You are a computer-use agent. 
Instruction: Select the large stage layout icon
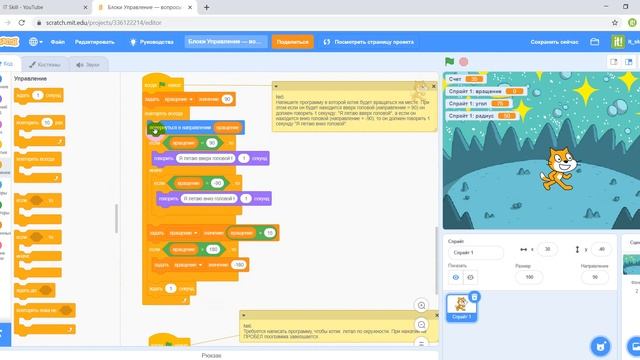[629, 62]
